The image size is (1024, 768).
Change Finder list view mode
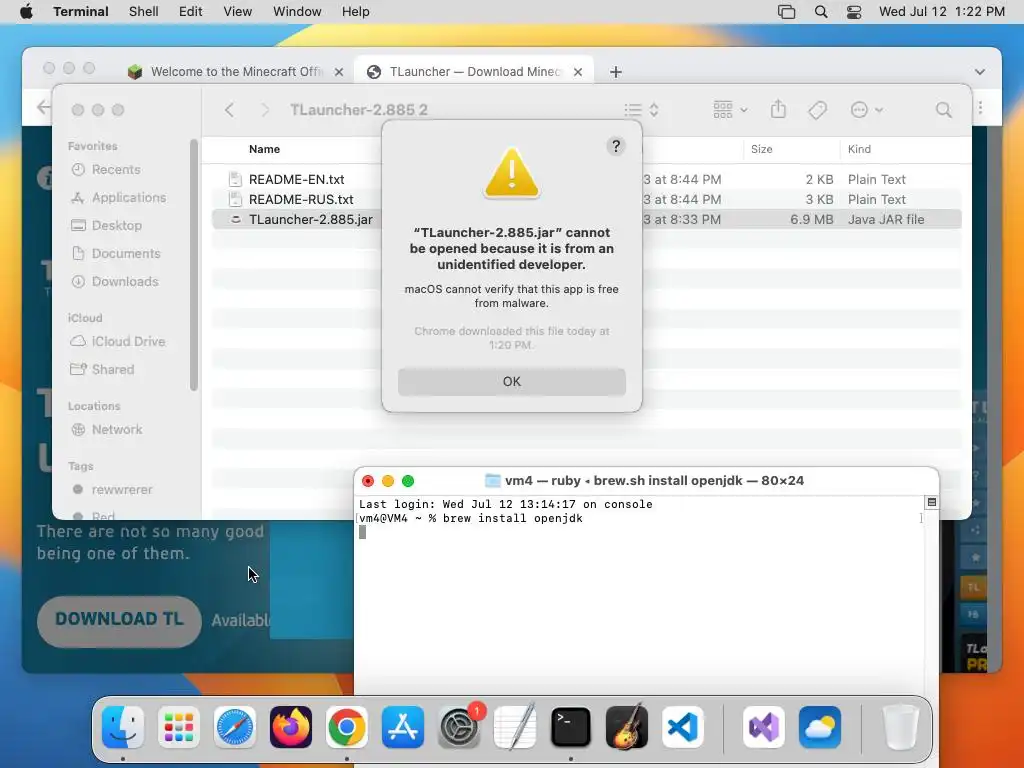click(x=641, y=110)
